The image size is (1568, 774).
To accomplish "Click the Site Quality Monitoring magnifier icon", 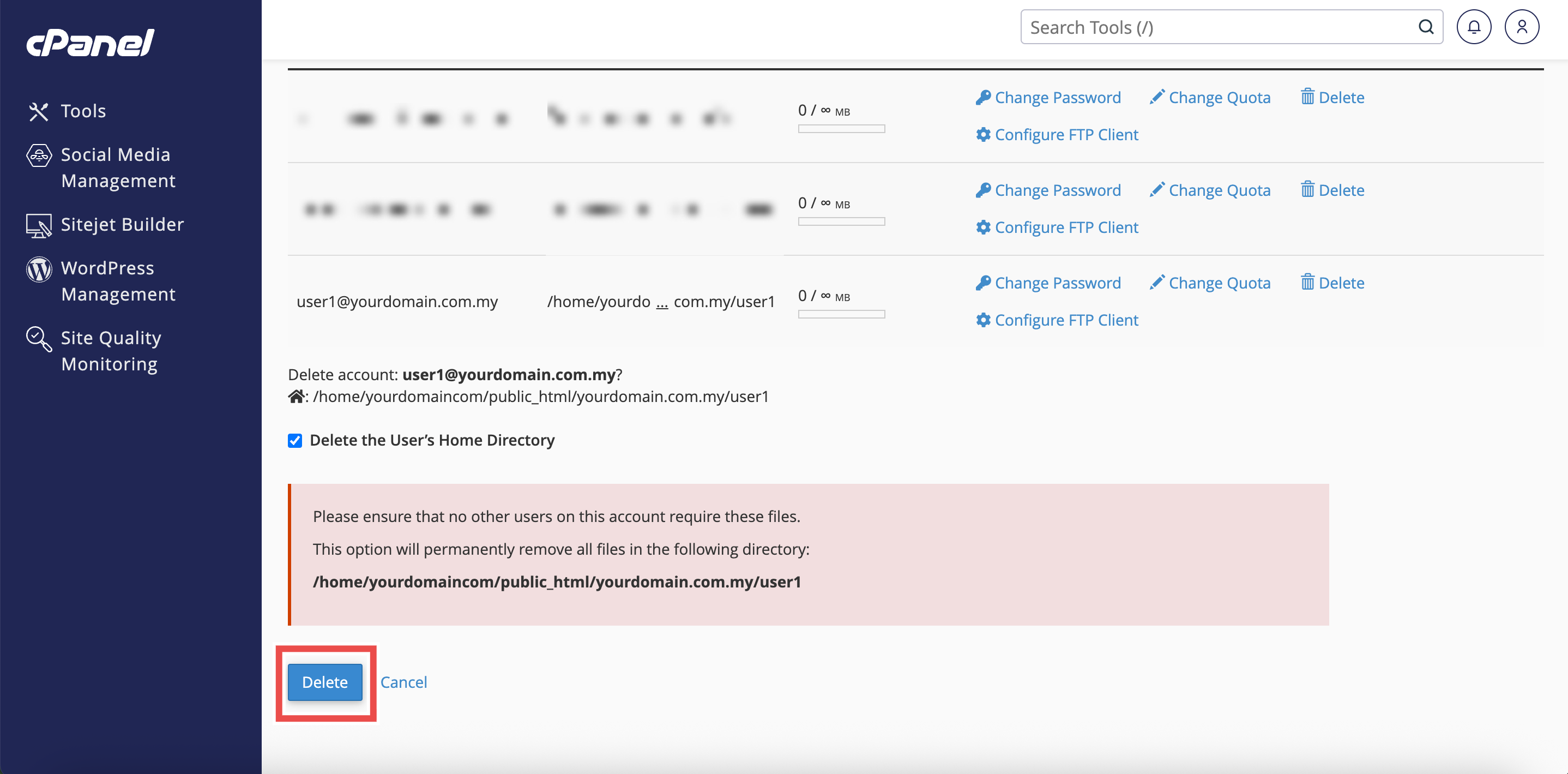I will pyautogui.click(x=38, y=339).
